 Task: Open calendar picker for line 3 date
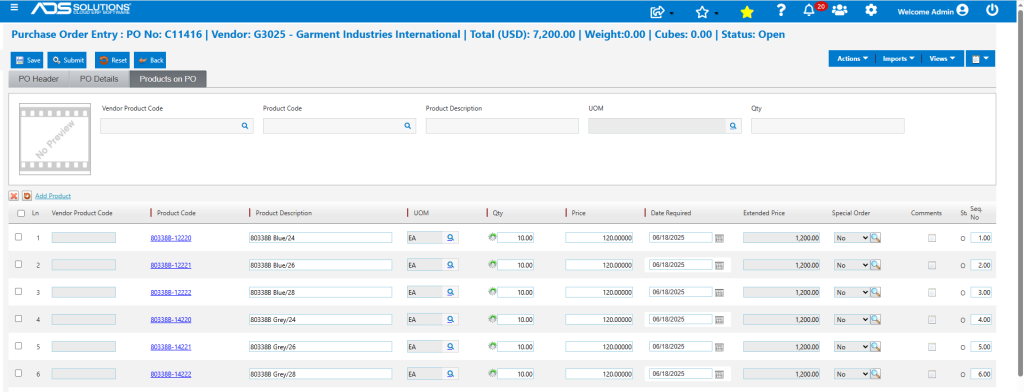coord(719,293)
